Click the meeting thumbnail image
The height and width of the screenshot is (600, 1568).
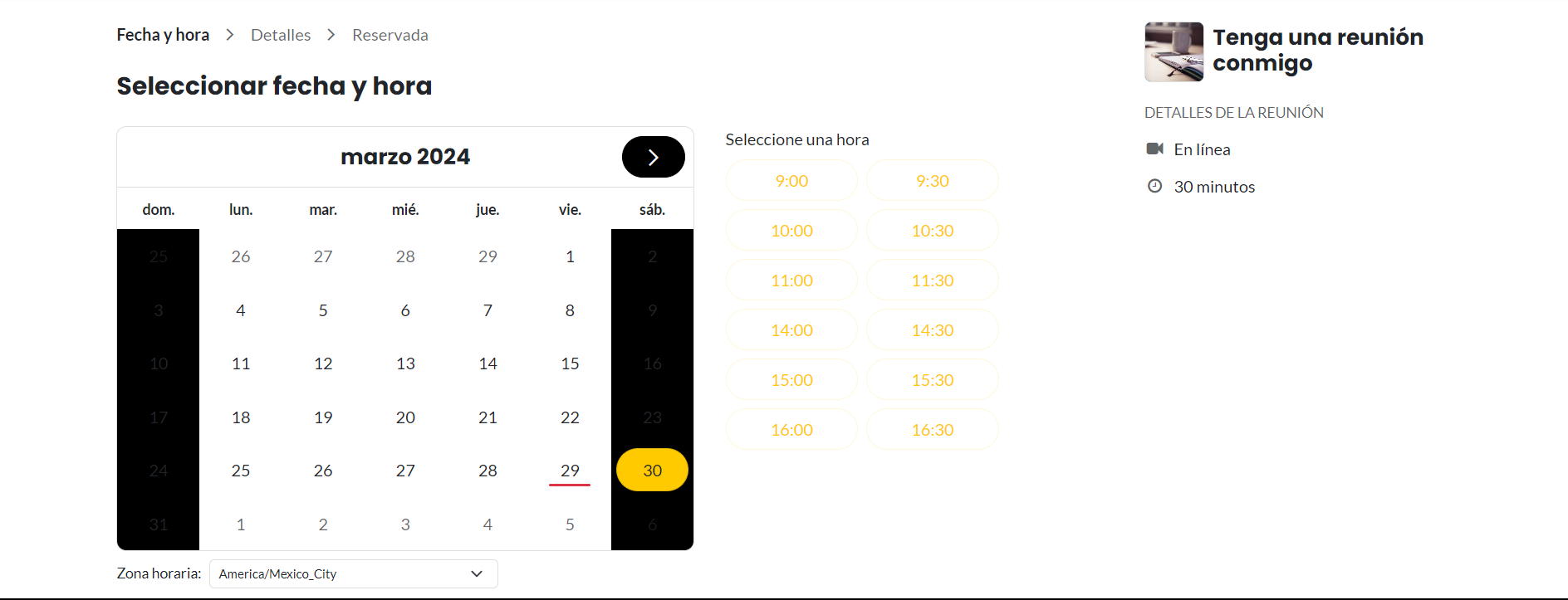(x=1174, y=51)
